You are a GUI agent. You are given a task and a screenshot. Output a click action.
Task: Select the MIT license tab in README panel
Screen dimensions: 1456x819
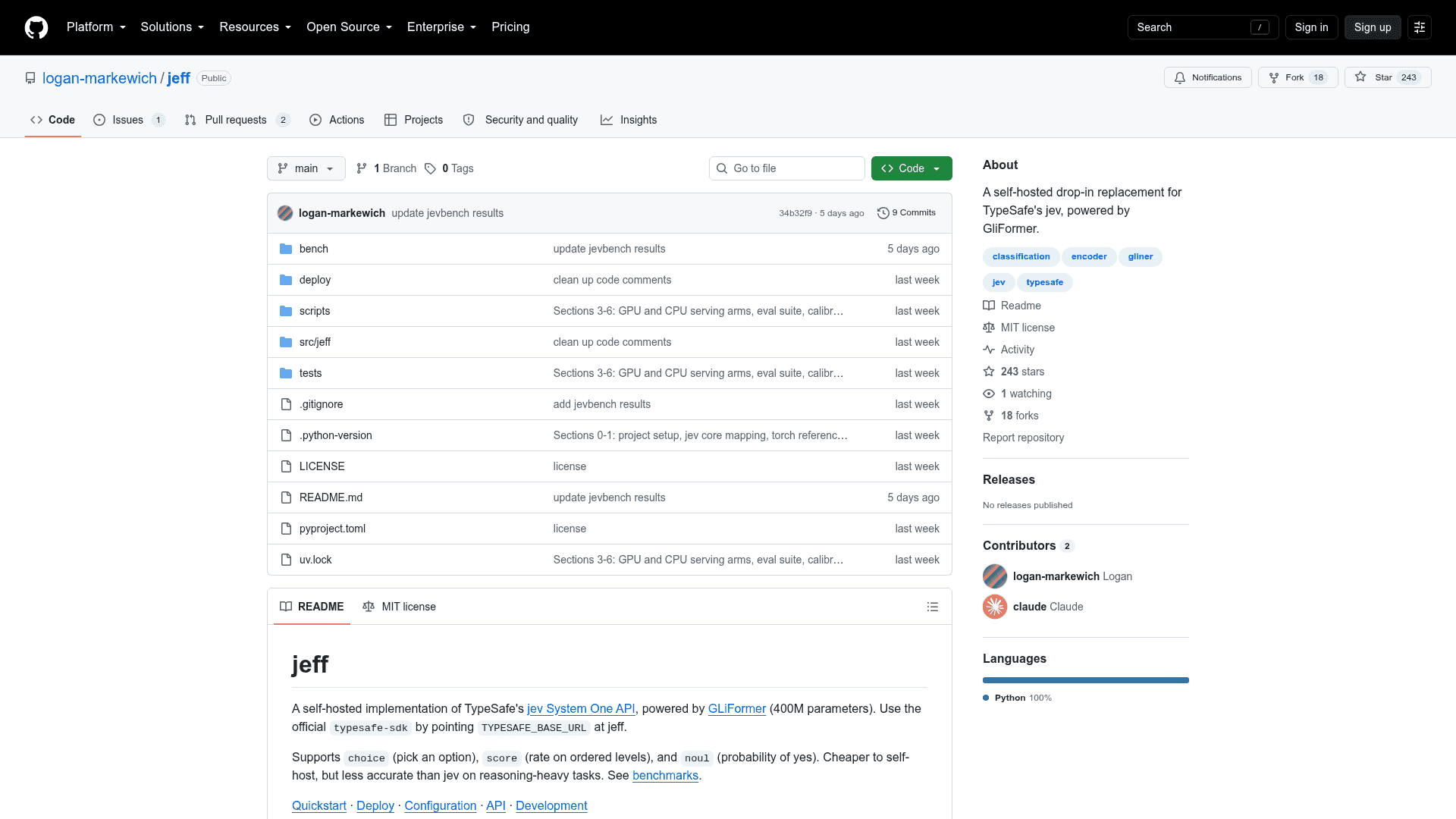[399, 607]
